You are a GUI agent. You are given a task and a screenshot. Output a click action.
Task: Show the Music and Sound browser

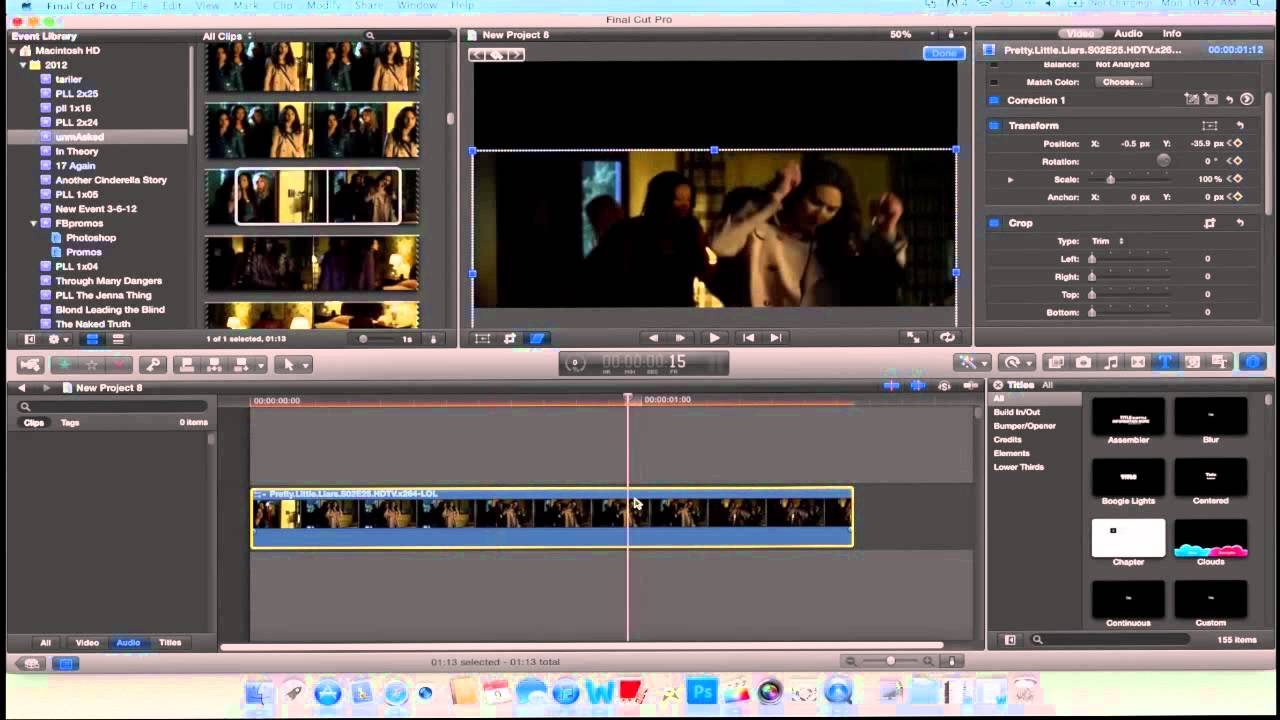pyautogui.click(x=1111, y=362)
